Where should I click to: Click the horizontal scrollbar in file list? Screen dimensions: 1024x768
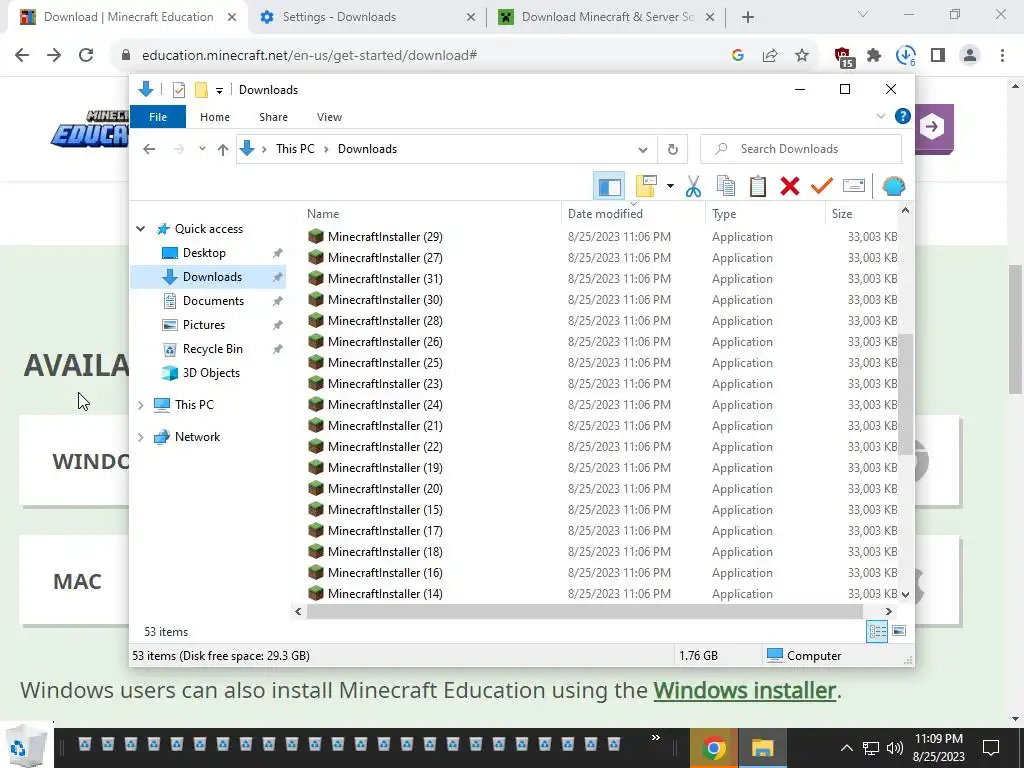[584, 611]
